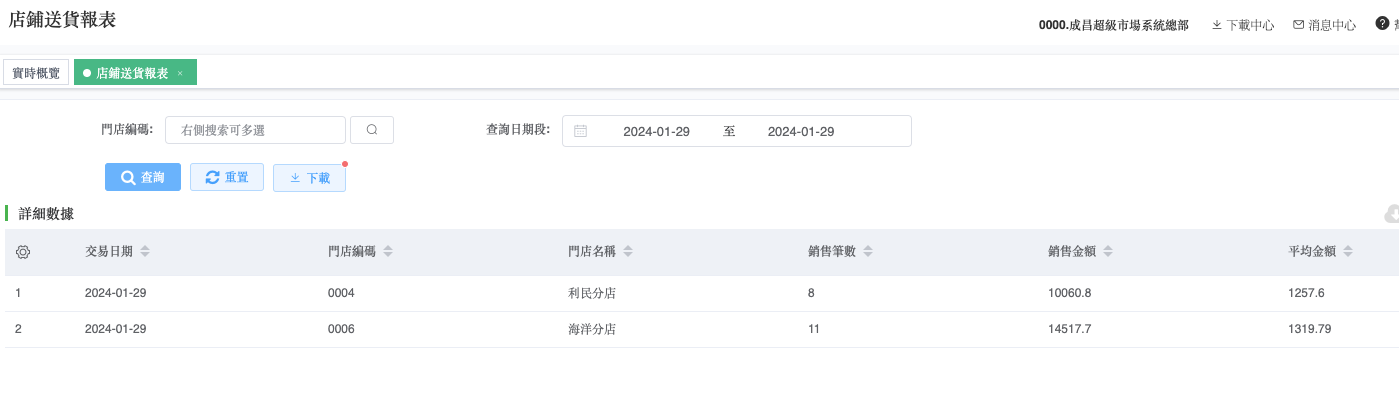
Task: Sort by 平均金額 column
Action: (1348, 252)
